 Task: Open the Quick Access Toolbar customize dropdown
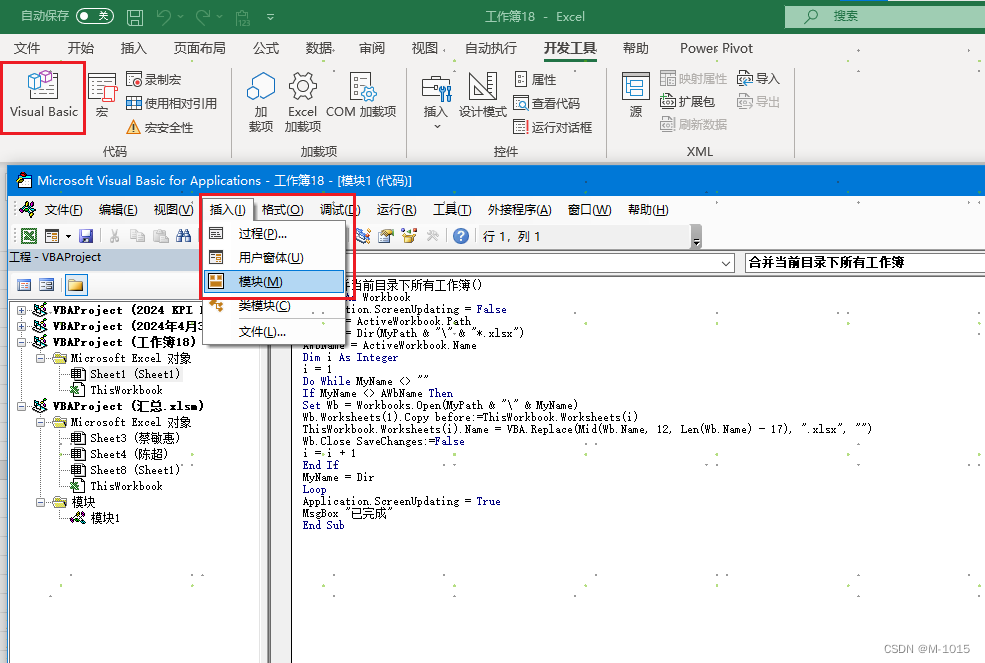(271, 17)
